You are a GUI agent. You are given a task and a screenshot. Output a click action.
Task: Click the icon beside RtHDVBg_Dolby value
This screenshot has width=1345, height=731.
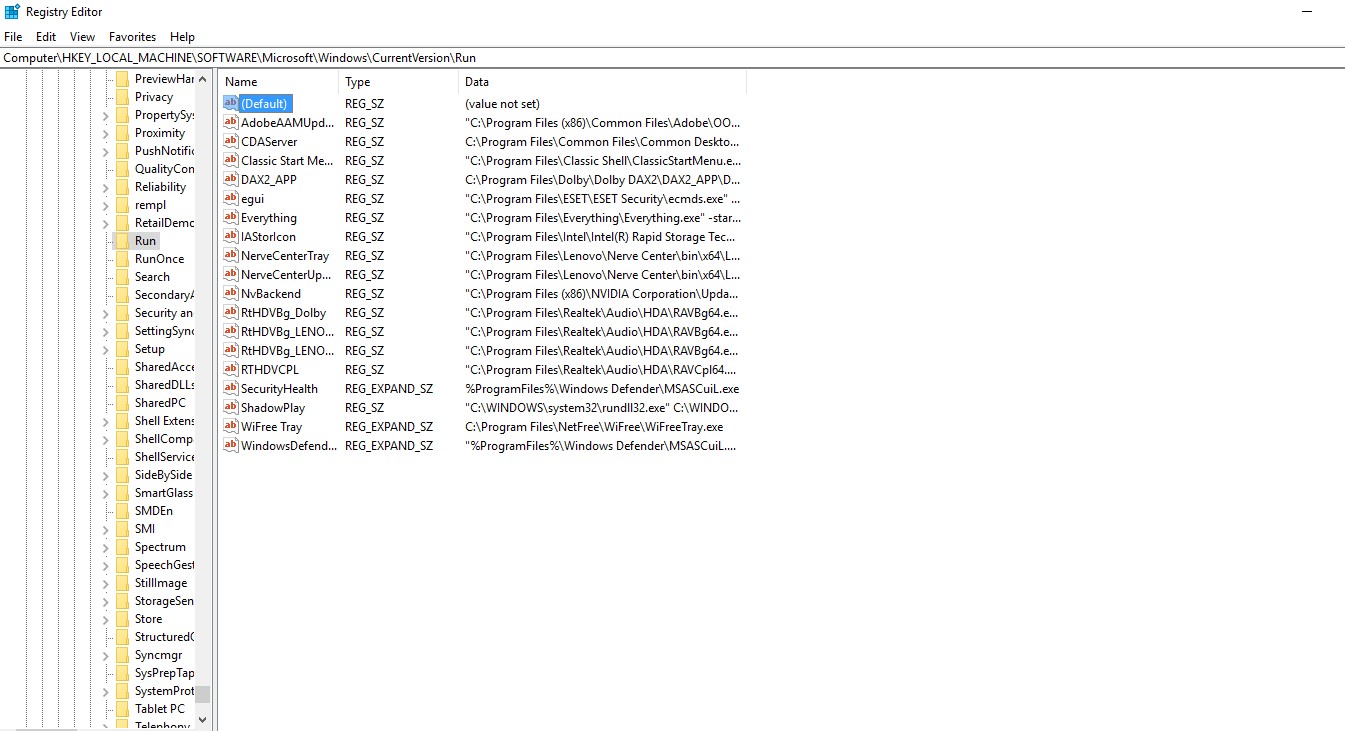coord(231,312)
